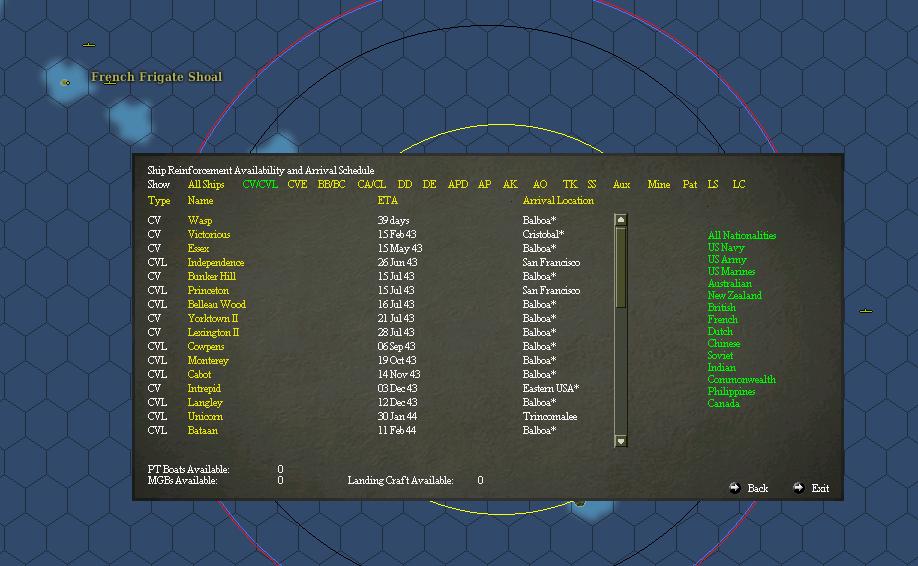Screen dimensions: 918x566
Task: Select Canada nationality filter
Action: coord(724,403)
